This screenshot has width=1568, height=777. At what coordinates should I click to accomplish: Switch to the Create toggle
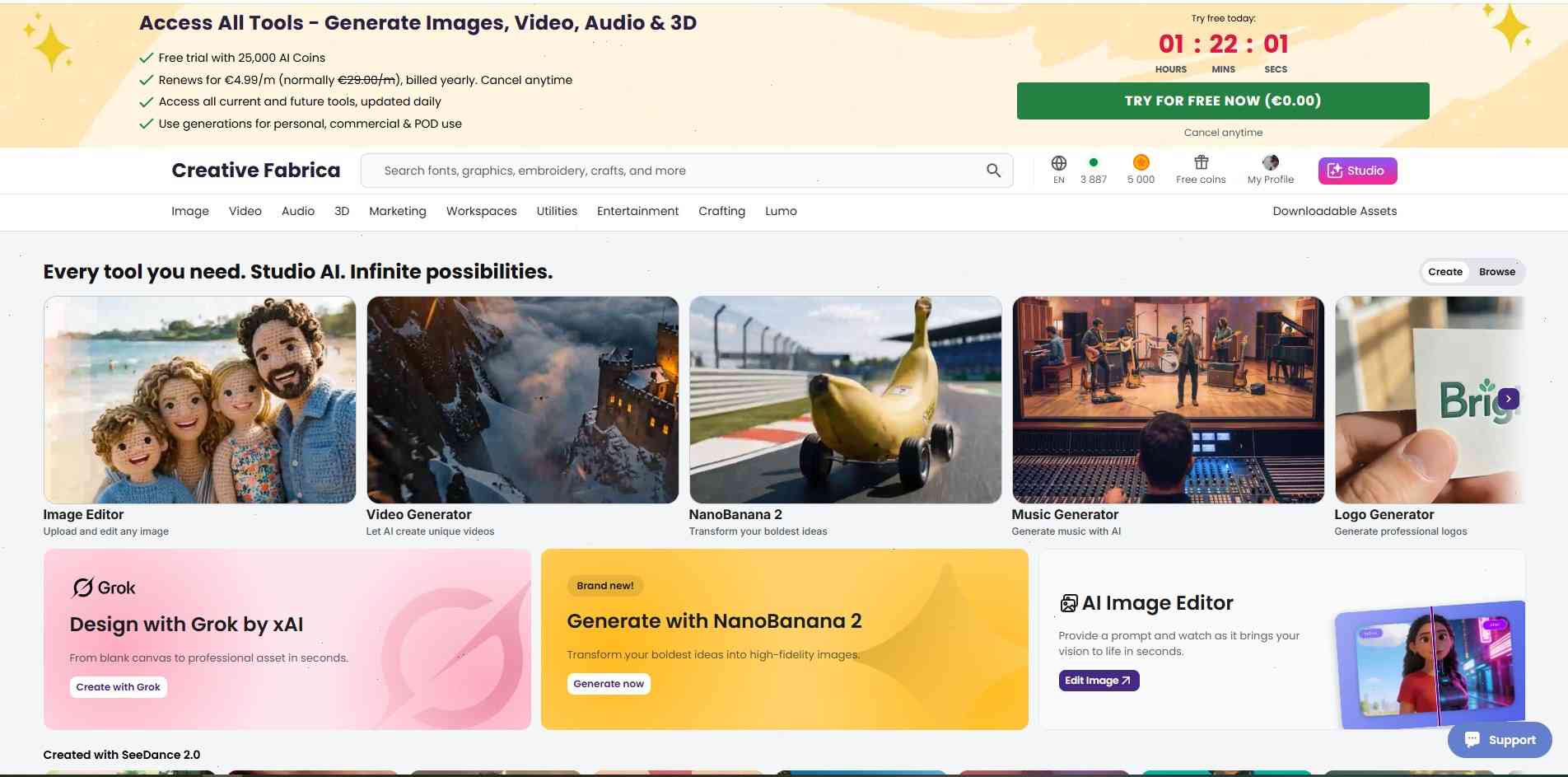pos(1445,272)
